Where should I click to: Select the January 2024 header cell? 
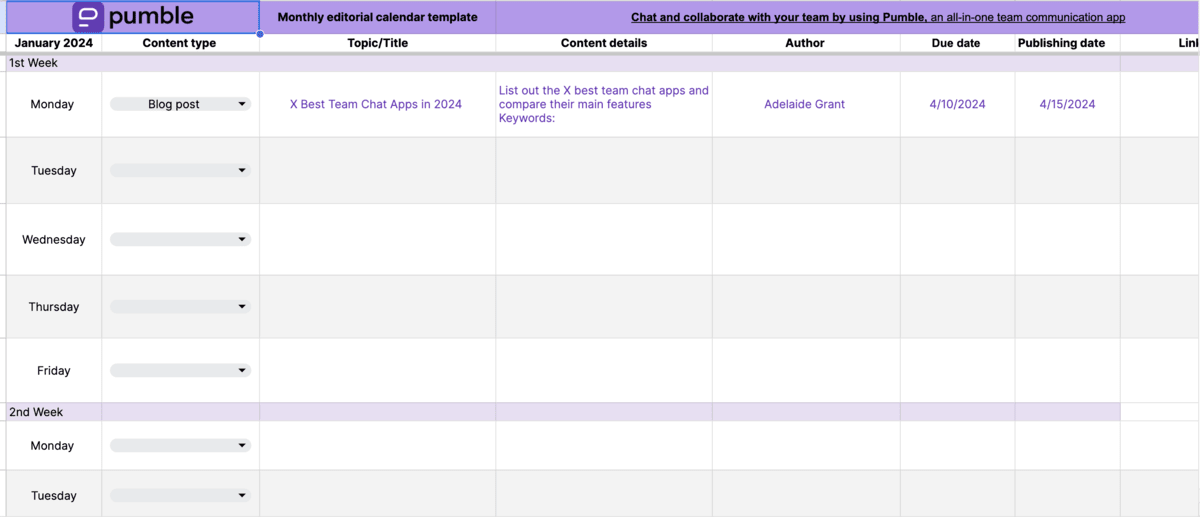[x=54, y=43]
